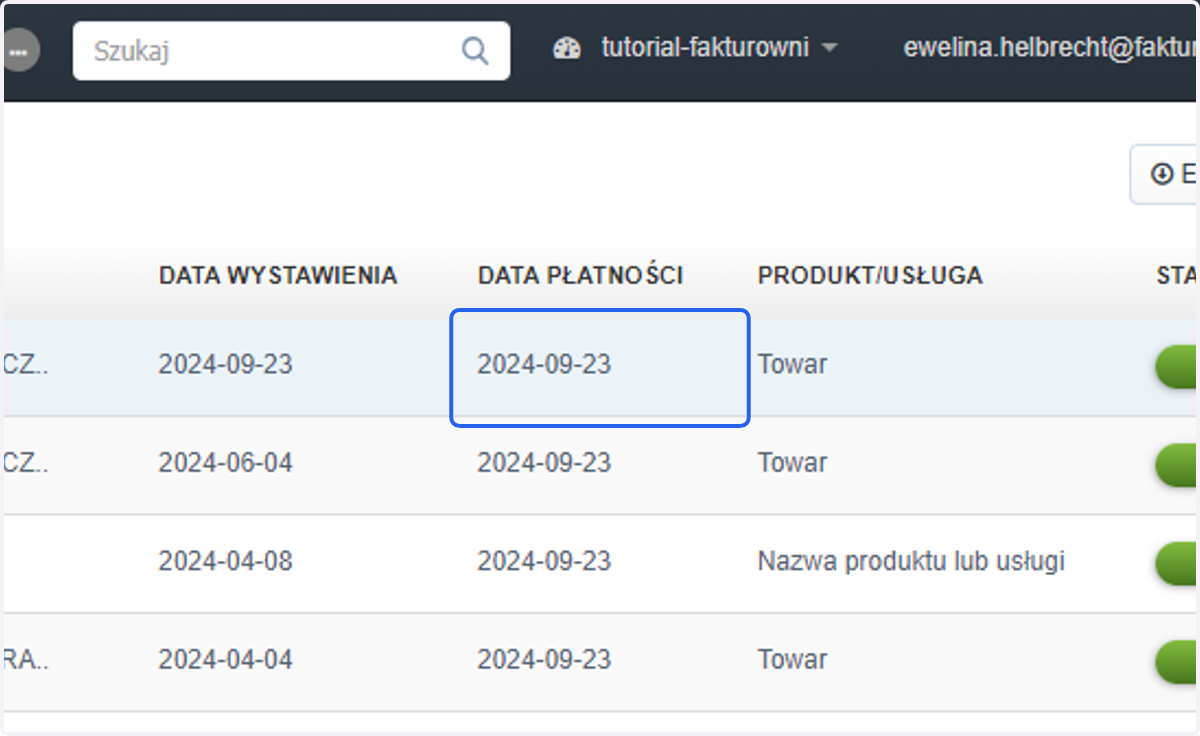Click the dashboard gauge icon
This screenshot has height=736, width=1200.
pos(567,48)
